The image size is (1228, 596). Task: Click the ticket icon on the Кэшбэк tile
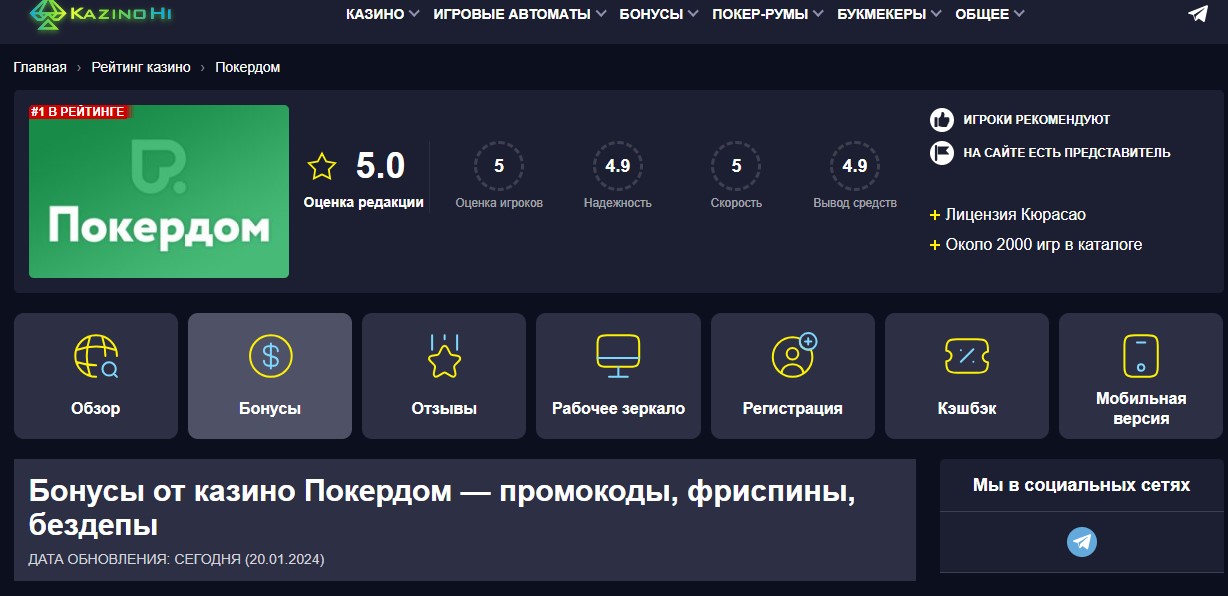click(967, 356)
